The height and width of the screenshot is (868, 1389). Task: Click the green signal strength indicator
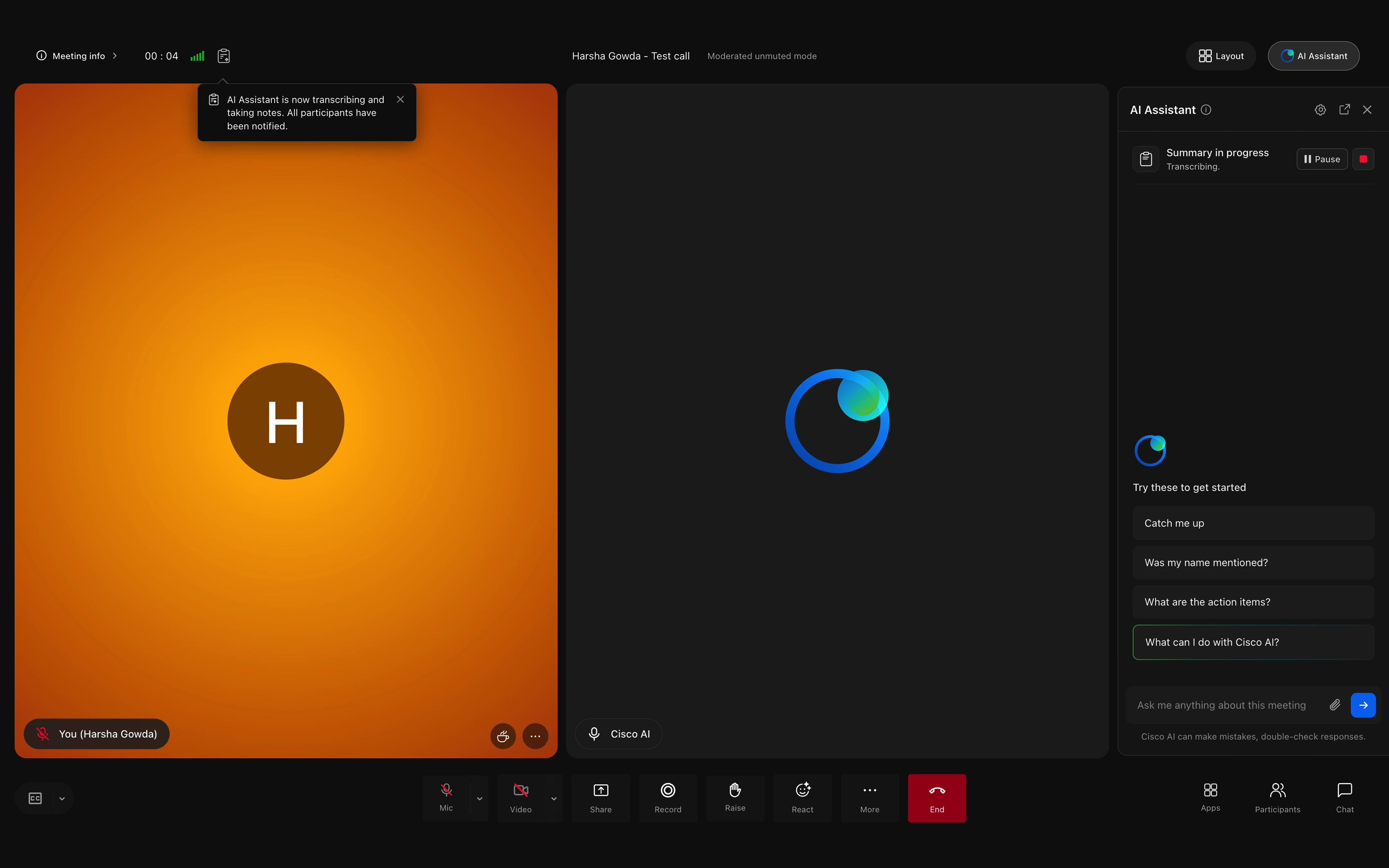(x=197, y=56)
